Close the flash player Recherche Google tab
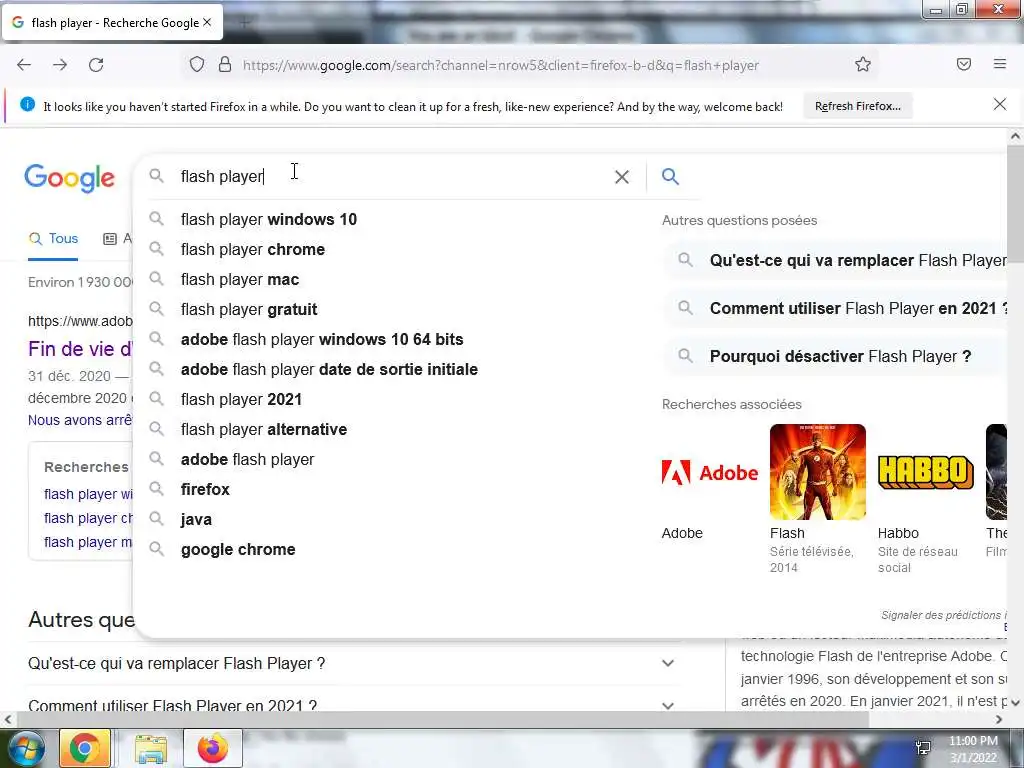This screenshot has height=768, width=1024. (207, 22)
